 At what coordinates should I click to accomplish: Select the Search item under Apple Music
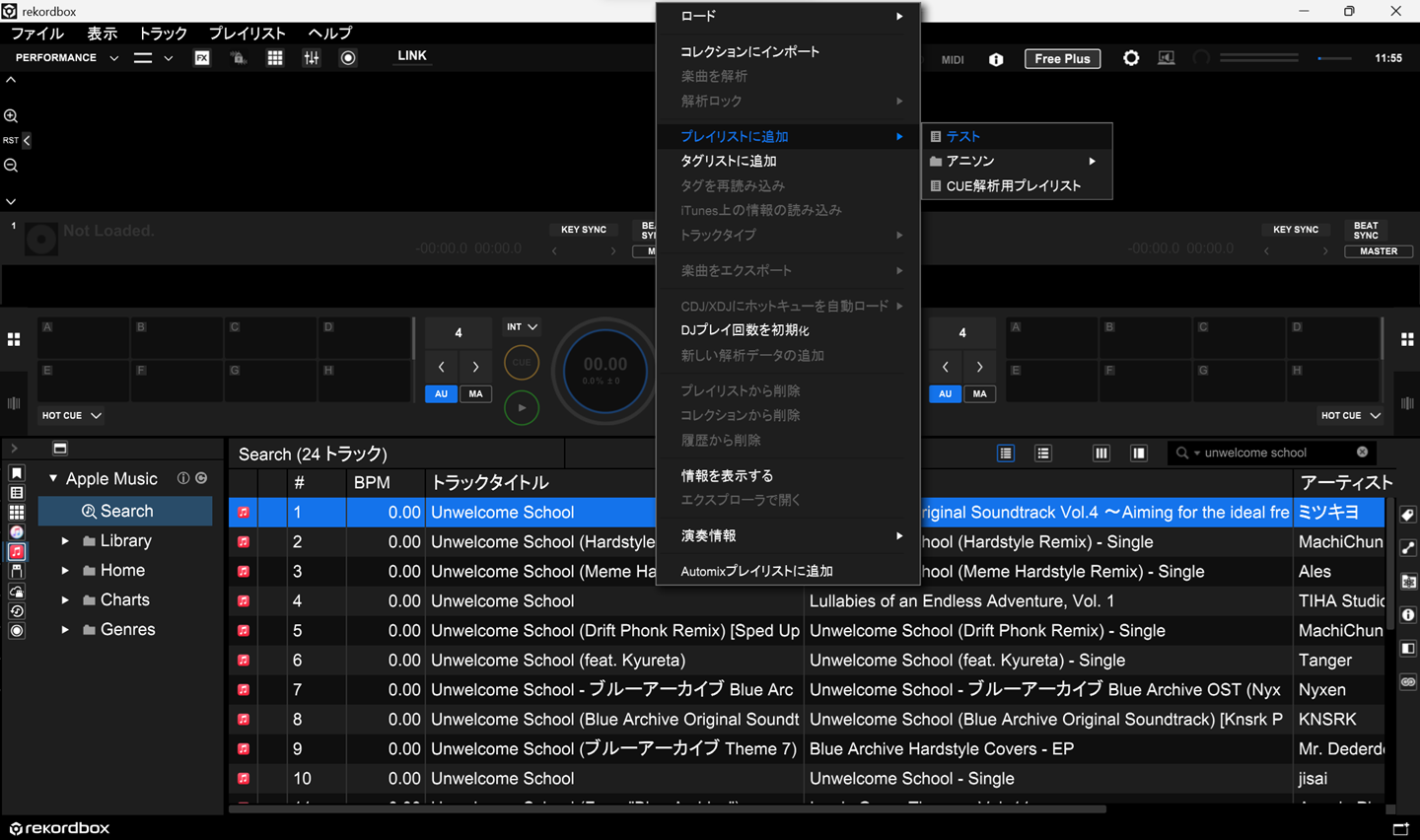(x=125, y=511)
